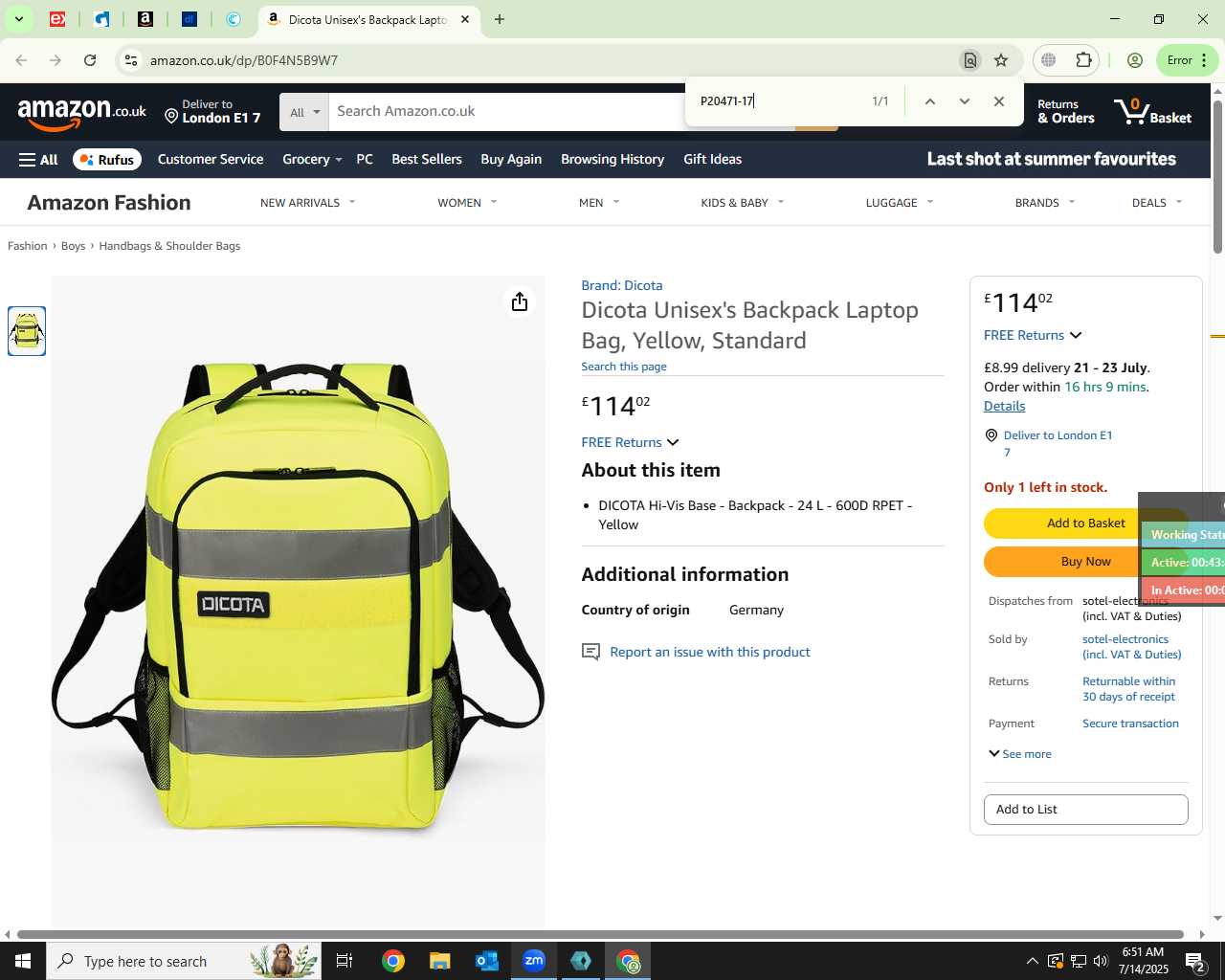The image size is (1225, 980).
Task: Click the share icon on product image
Action: click(x=520, y=302)
